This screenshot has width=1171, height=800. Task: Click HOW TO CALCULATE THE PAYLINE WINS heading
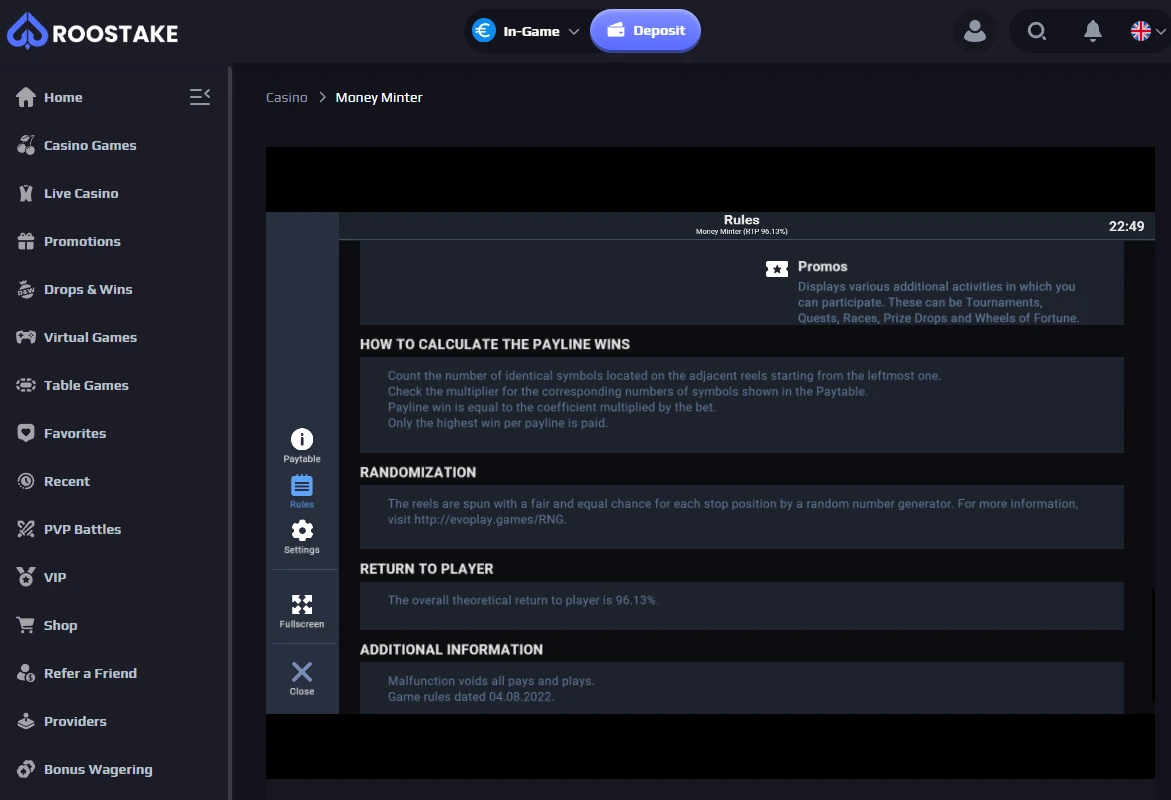(495, 344)
